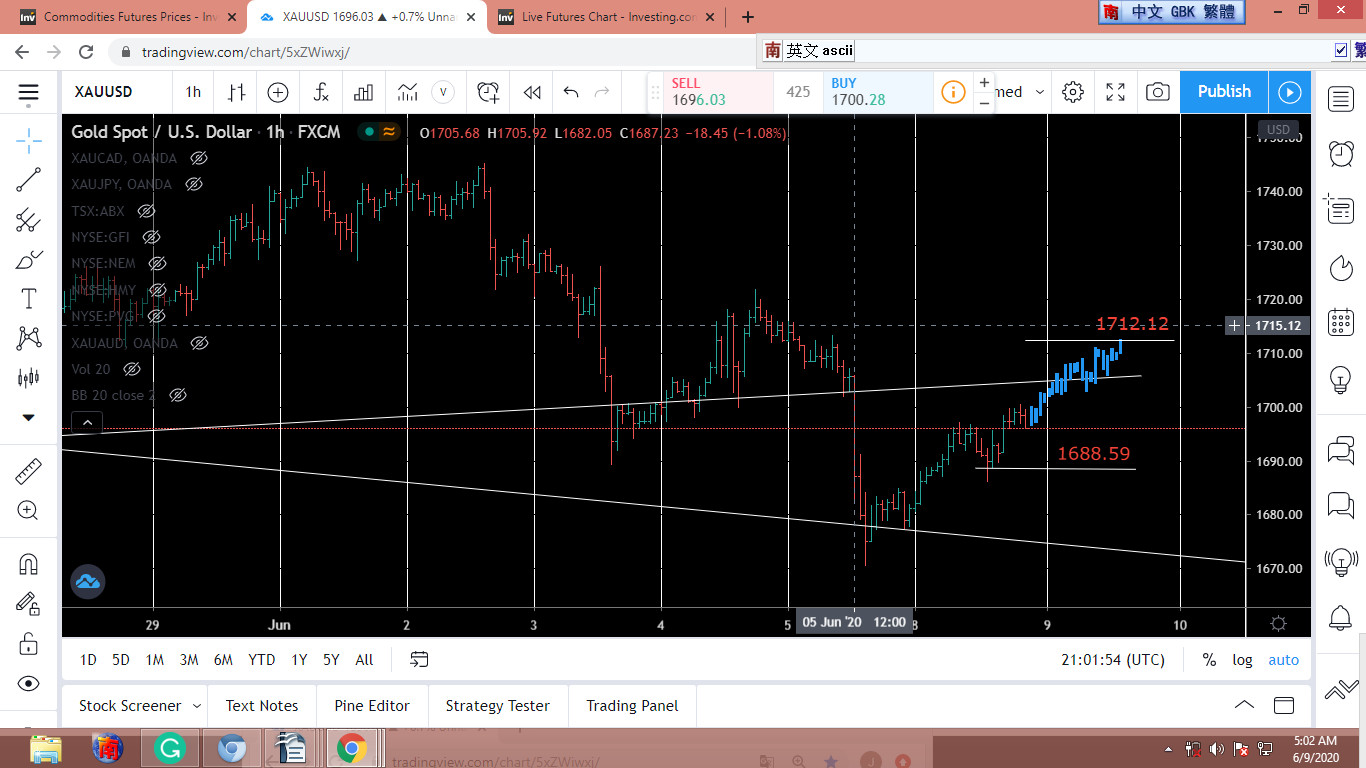
Task: Open the Ideas lightbulb icon in right sidebar
Action: [1340, 380]
